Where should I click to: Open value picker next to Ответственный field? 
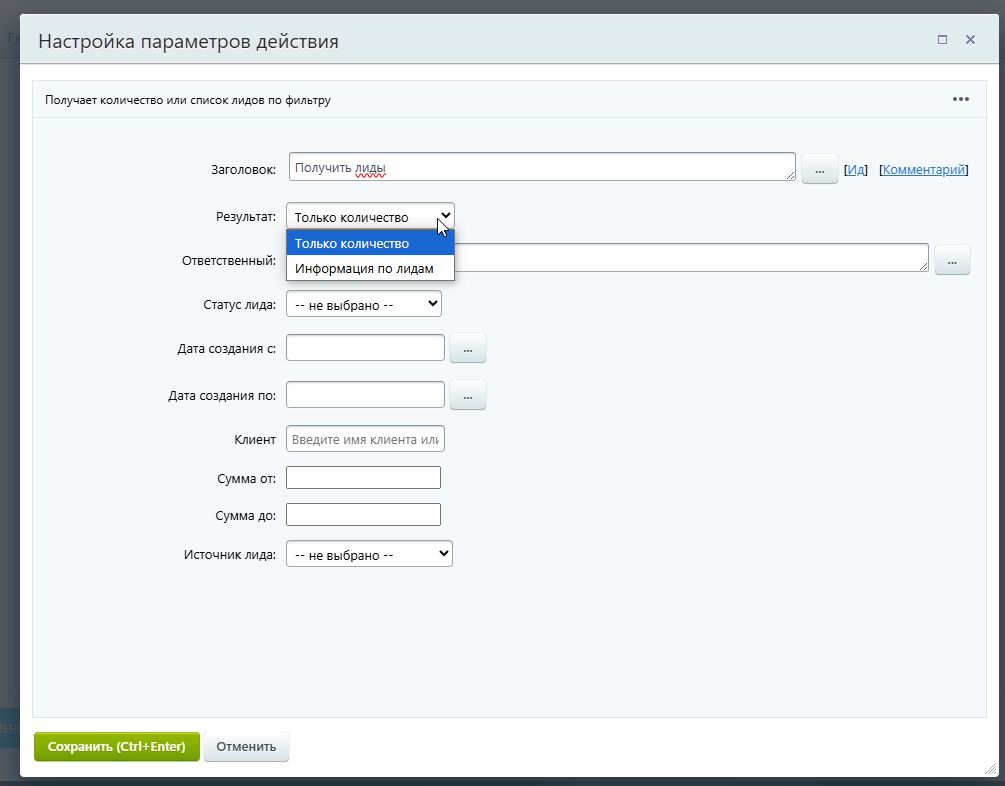951,260
